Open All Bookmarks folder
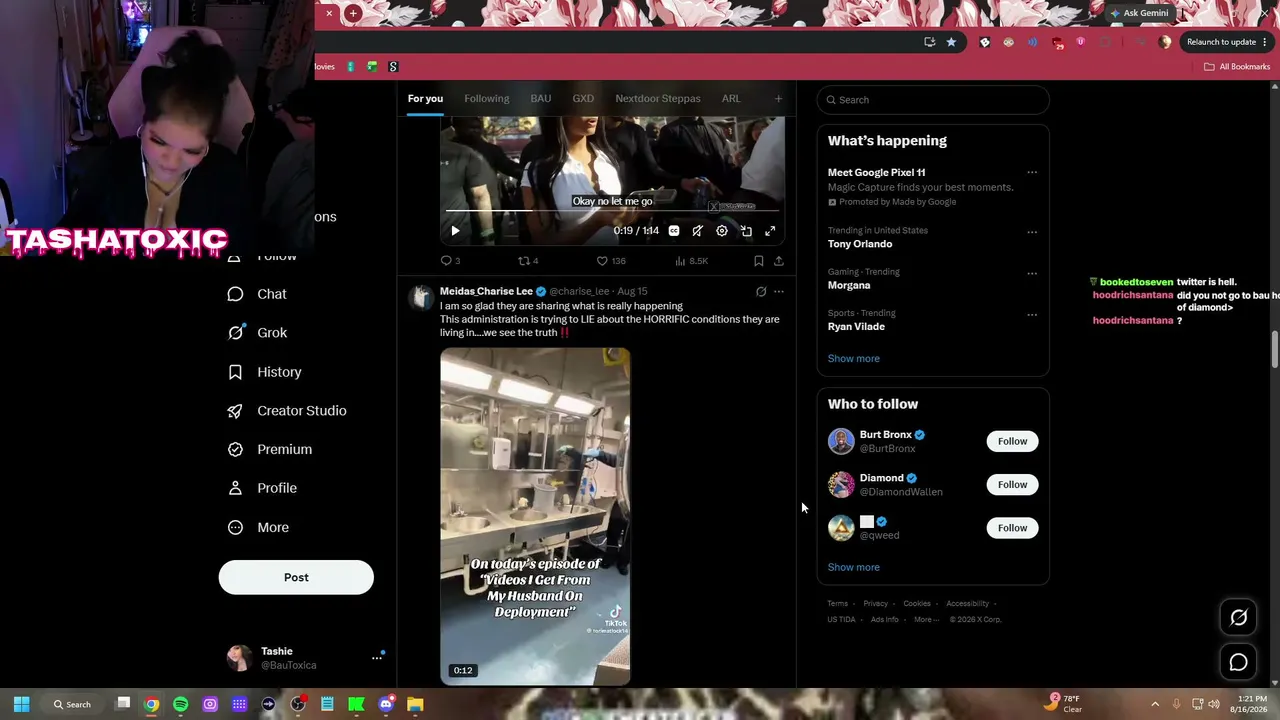The image size is (1280, 720). tap(1237, 67)
